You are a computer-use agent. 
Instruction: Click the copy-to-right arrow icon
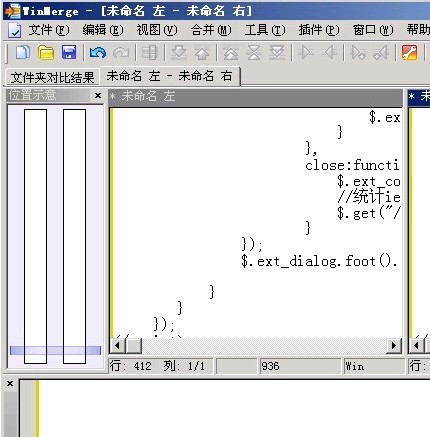pyautogui.click(x=305, y=53)
